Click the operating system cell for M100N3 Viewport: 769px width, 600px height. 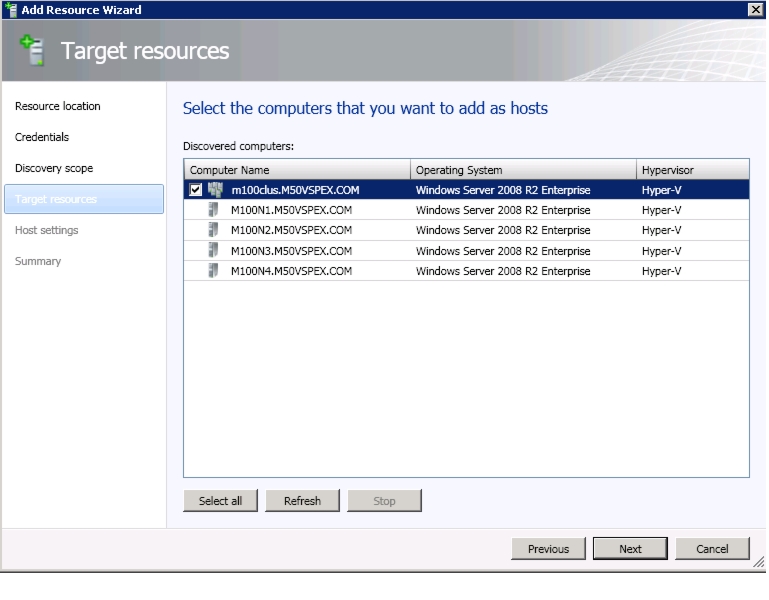(503, 251)
